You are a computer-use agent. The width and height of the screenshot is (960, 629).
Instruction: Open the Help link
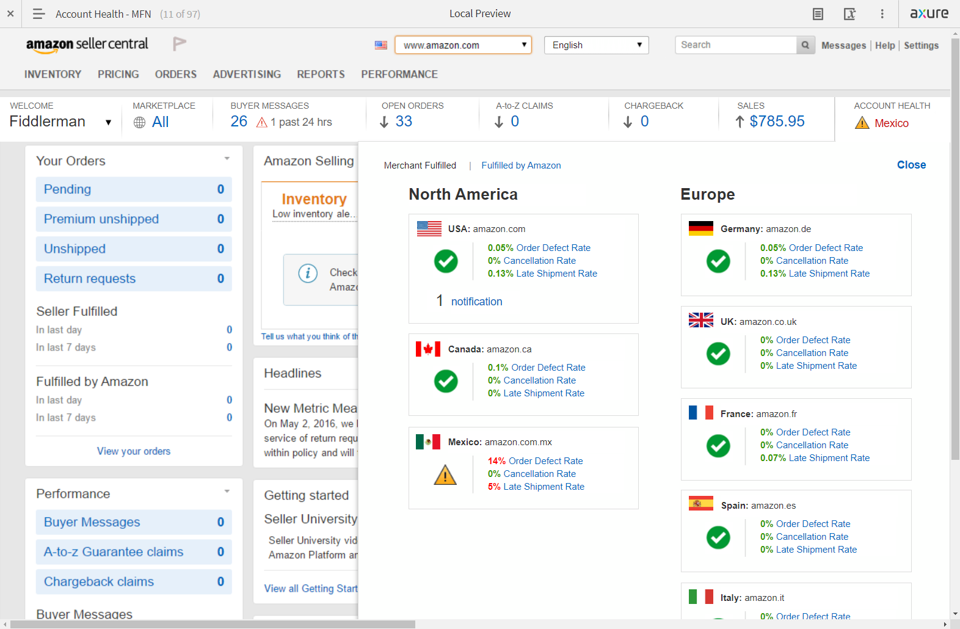click(885, 45)
